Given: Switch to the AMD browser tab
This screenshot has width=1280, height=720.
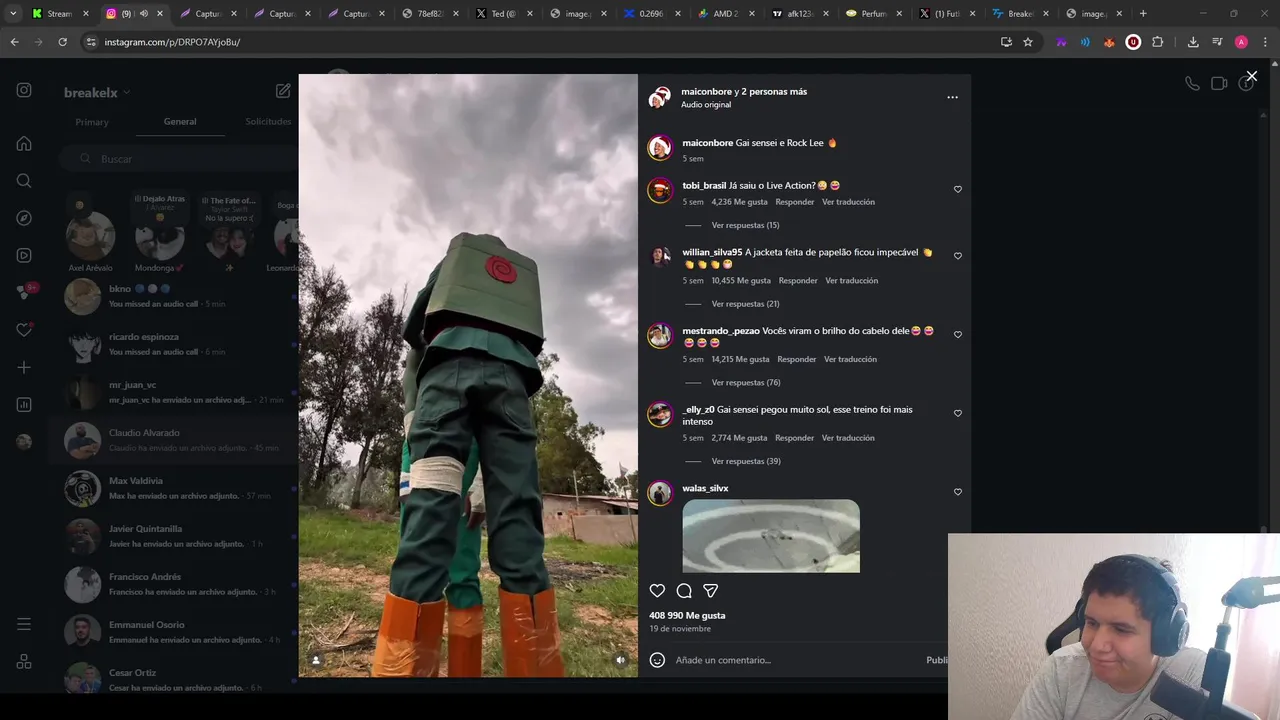Looking at the screenshot, I should (x=726, y=14).
